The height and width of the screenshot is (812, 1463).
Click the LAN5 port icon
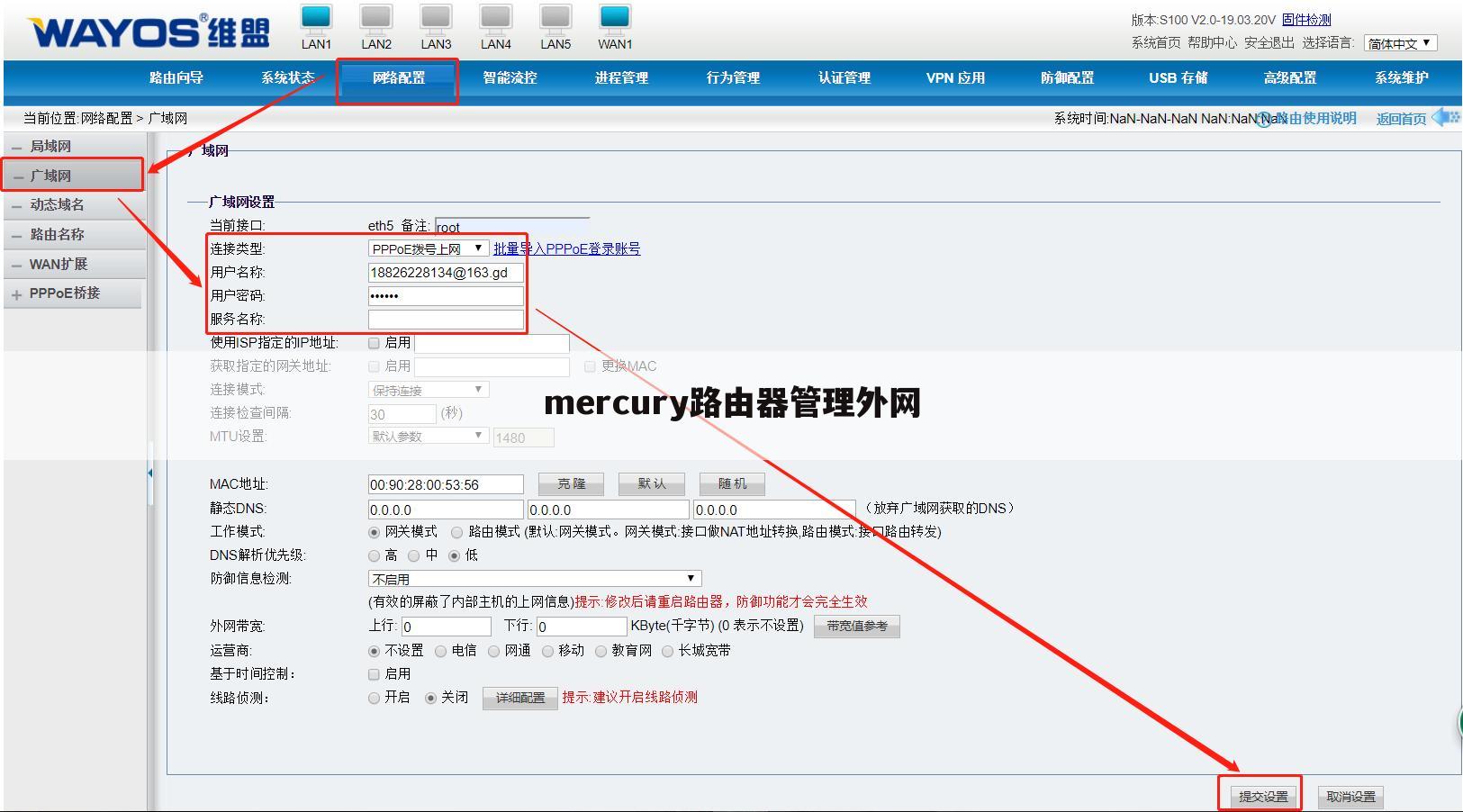(555, 19)
